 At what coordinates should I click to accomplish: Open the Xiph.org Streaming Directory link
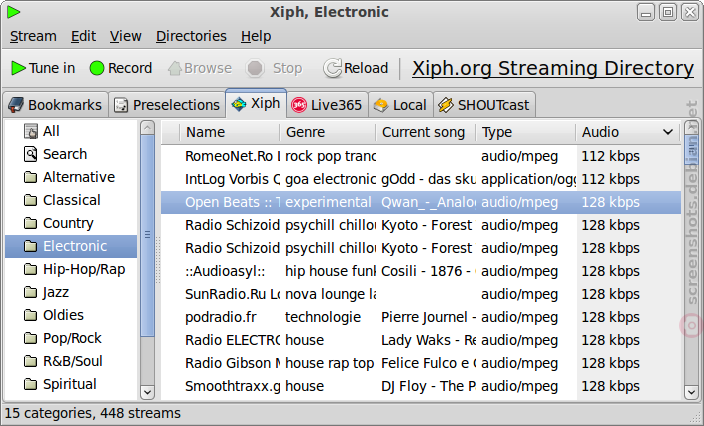(553, 69)
